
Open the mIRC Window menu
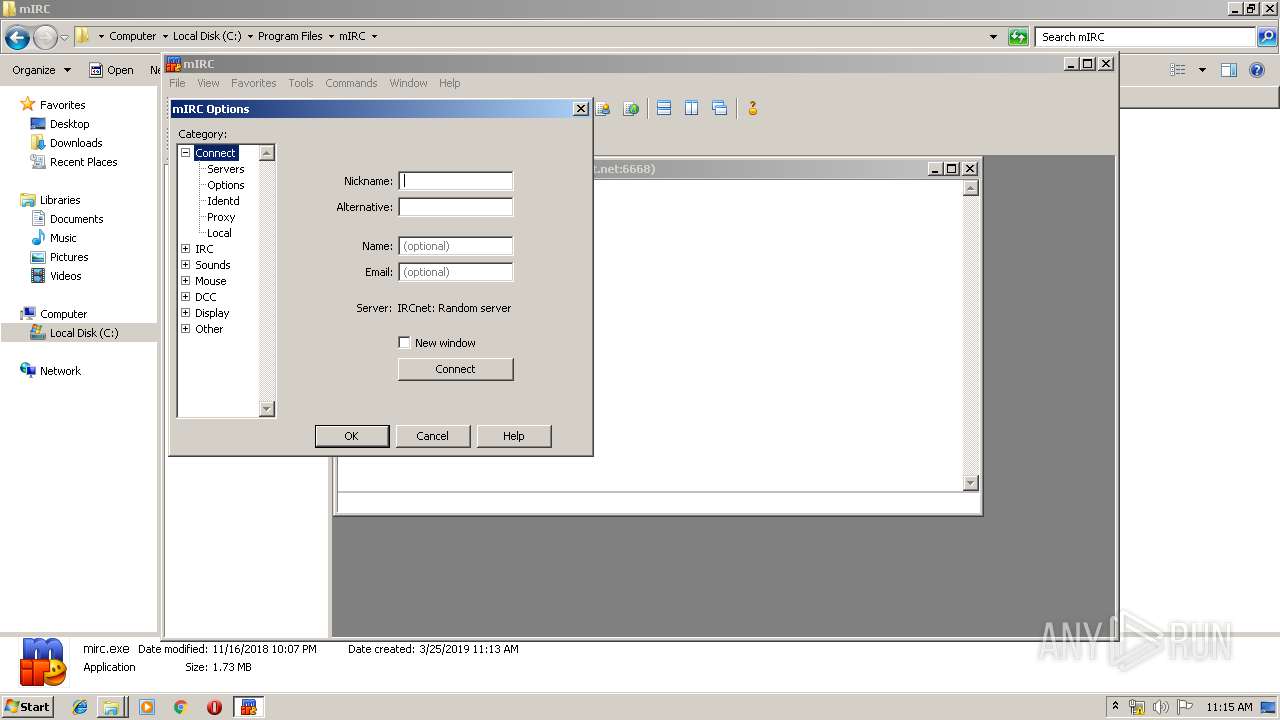(408, 83)
